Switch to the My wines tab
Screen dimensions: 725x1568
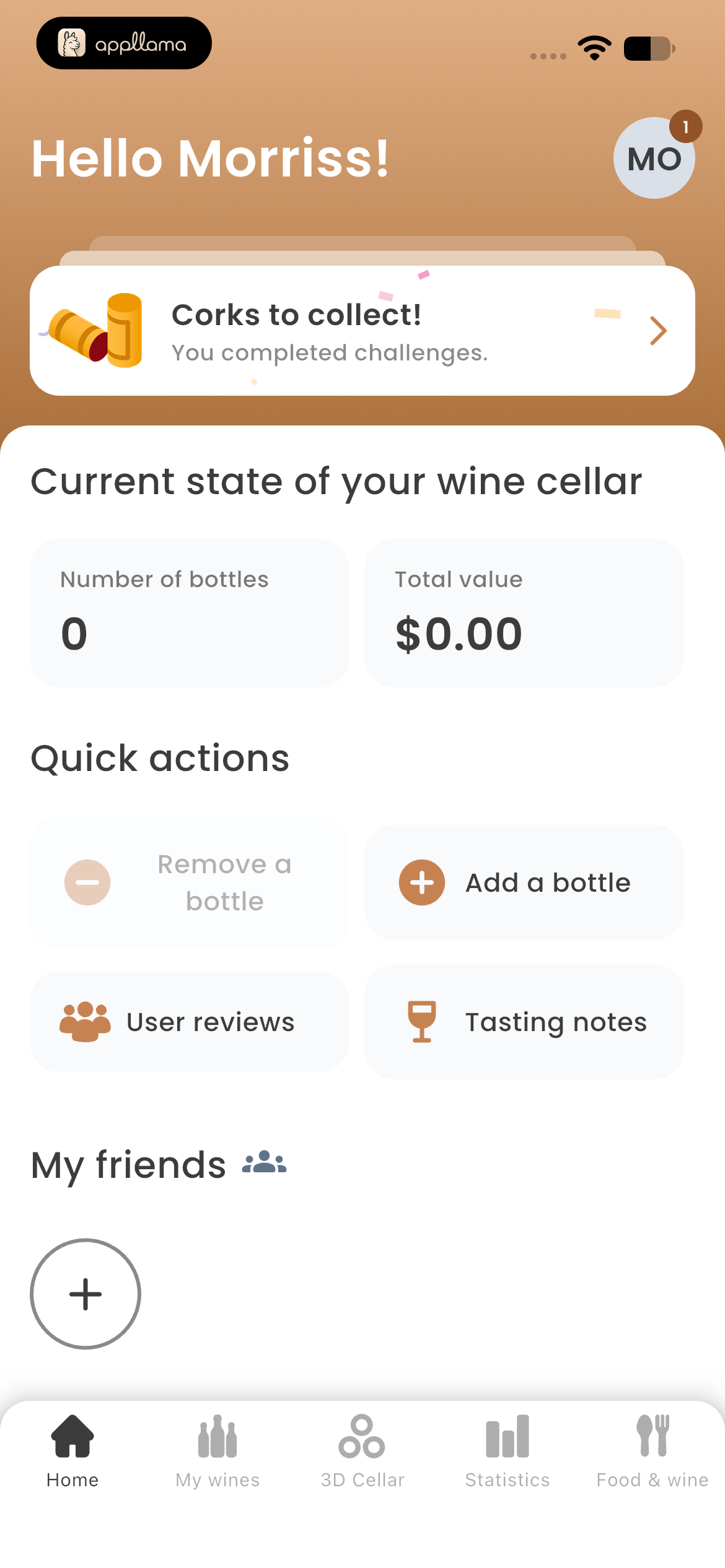click(x=217, y=1452)
